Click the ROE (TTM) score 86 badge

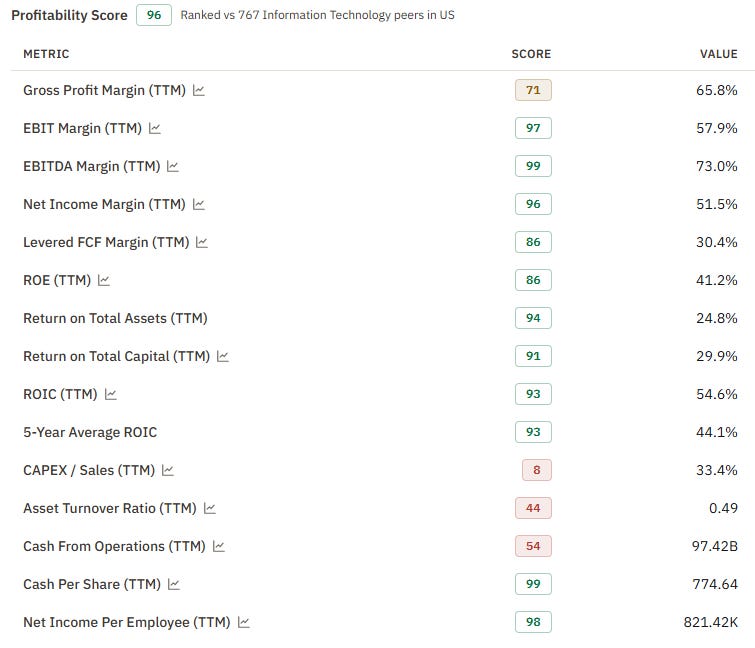pyautogui.click(x=533, y=280)
